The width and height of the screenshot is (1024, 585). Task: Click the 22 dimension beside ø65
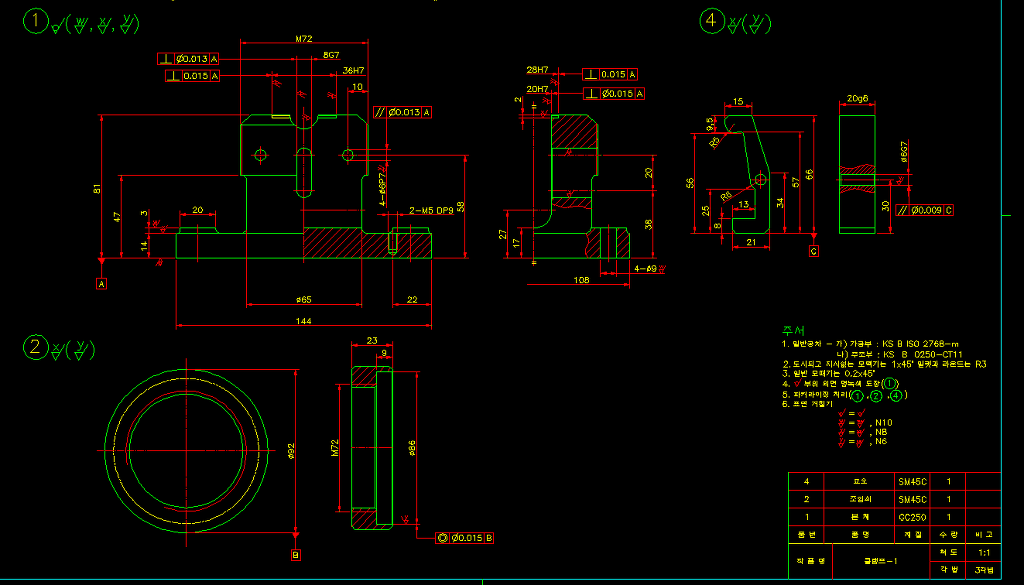412,300
